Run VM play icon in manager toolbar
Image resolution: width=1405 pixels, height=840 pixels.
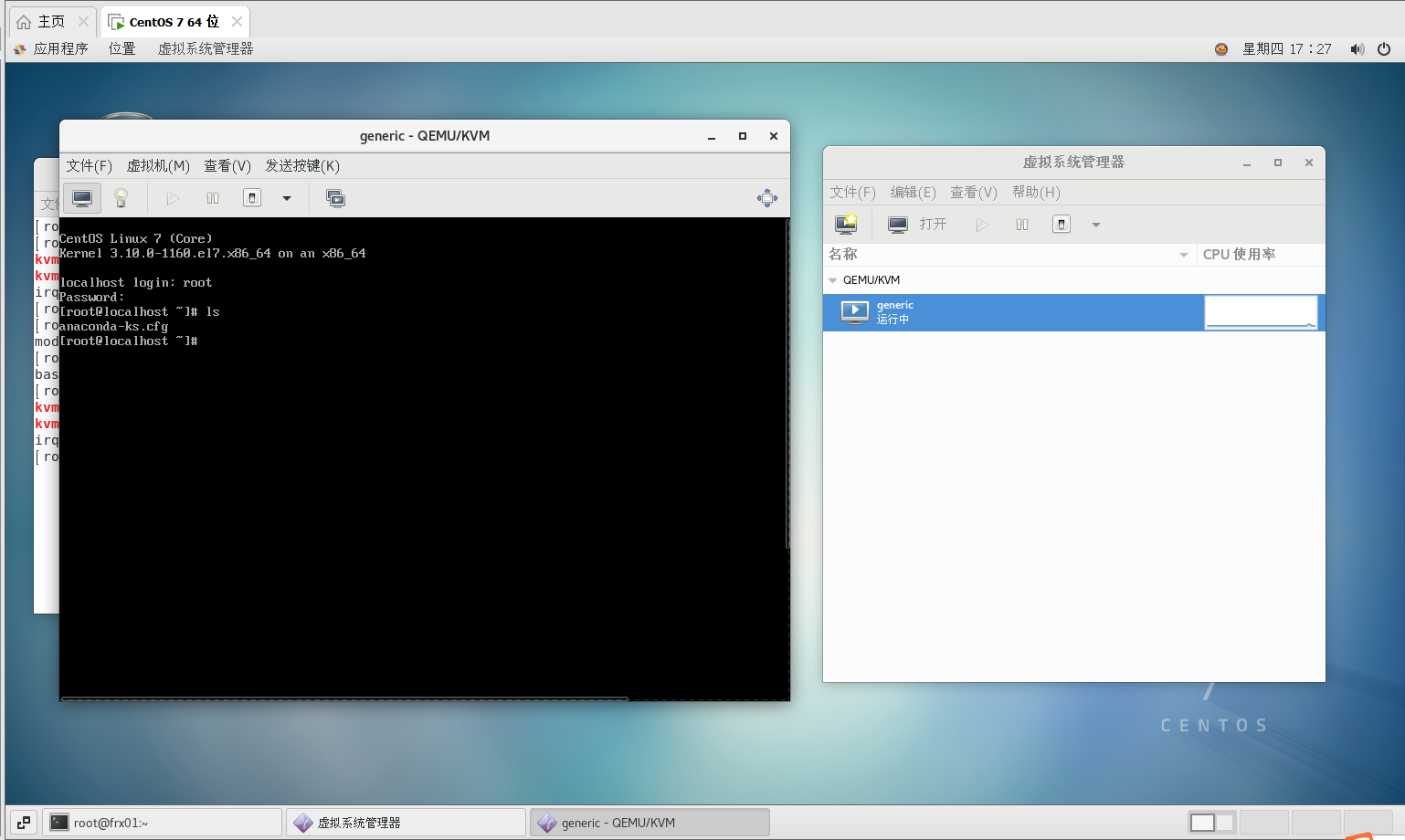(x=982, y=225)
